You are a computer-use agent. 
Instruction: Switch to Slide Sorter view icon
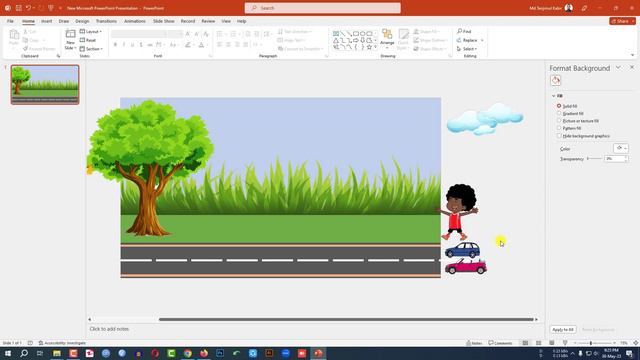coord(539,343)
